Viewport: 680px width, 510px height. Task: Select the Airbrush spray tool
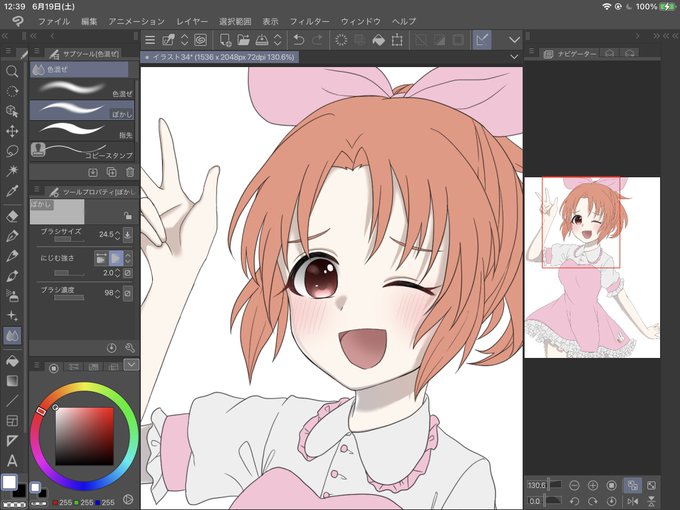pos(12,296)
